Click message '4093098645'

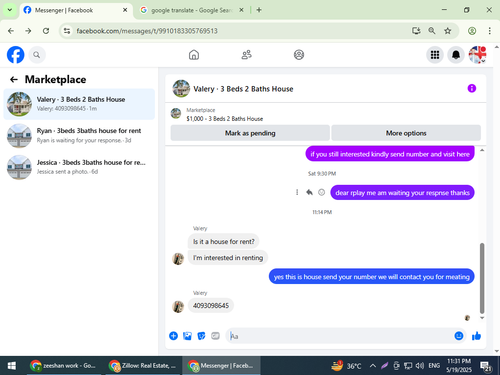[x=211, y=305]
